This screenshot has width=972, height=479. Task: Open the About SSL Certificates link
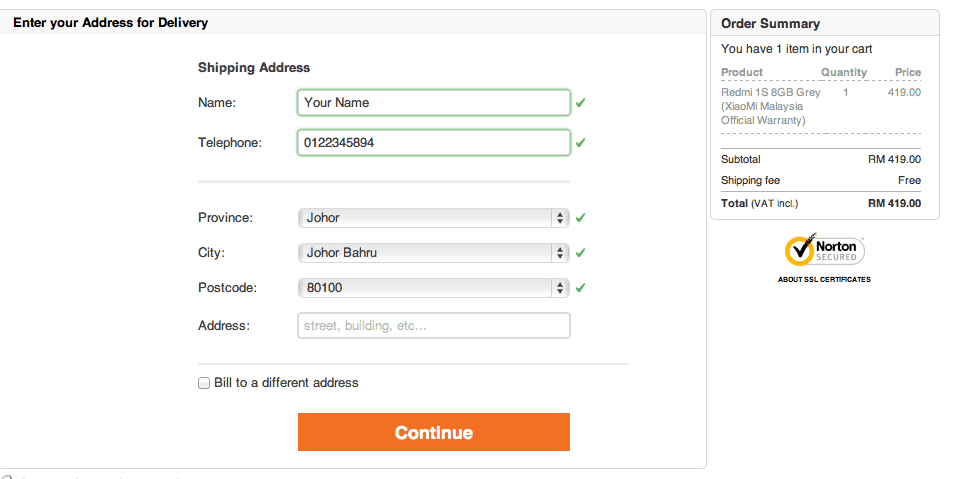[x=824, y=280]
